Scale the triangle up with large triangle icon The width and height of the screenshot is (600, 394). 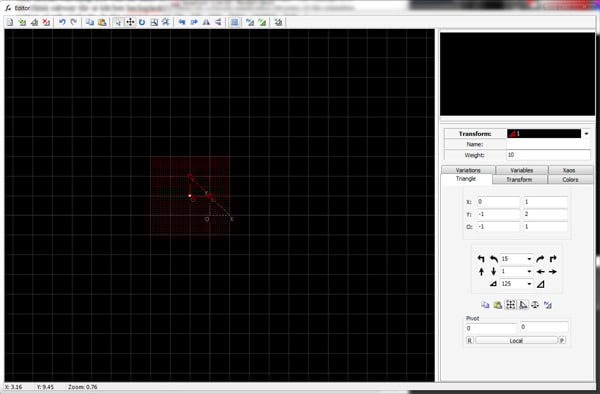[540, 284]
